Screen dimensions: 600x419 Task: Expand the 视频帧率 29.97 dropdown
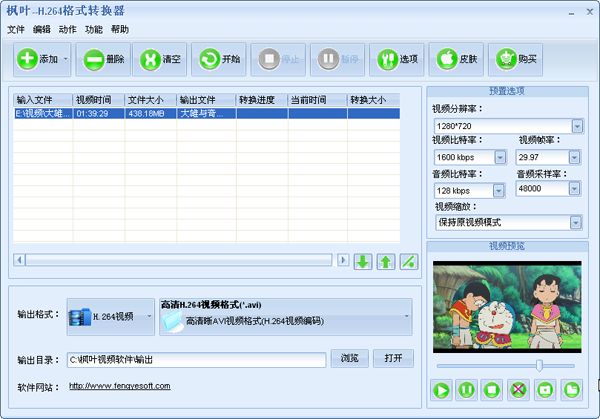(x=574, y=157)
